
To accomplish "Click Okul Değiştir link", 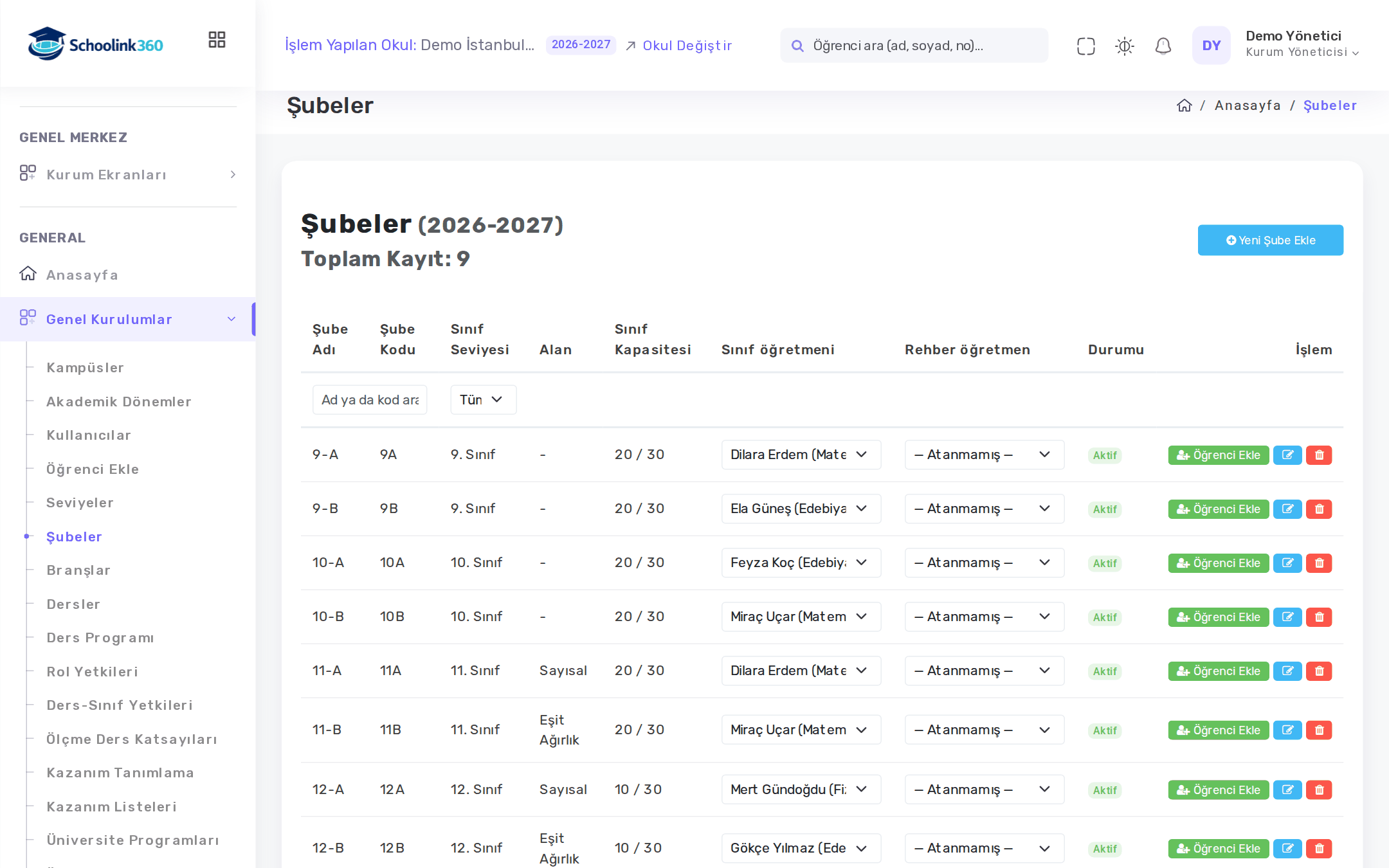I will [678, 46].
